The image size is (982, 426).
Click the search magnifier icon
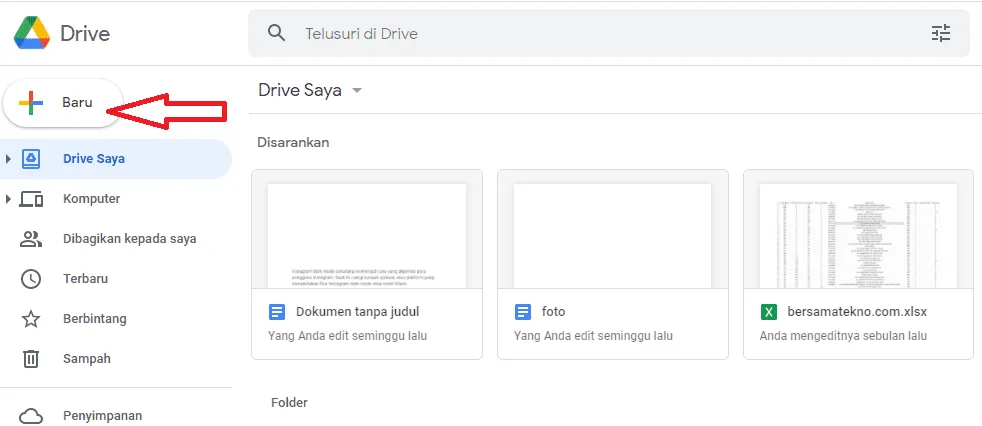pos(276,33)
